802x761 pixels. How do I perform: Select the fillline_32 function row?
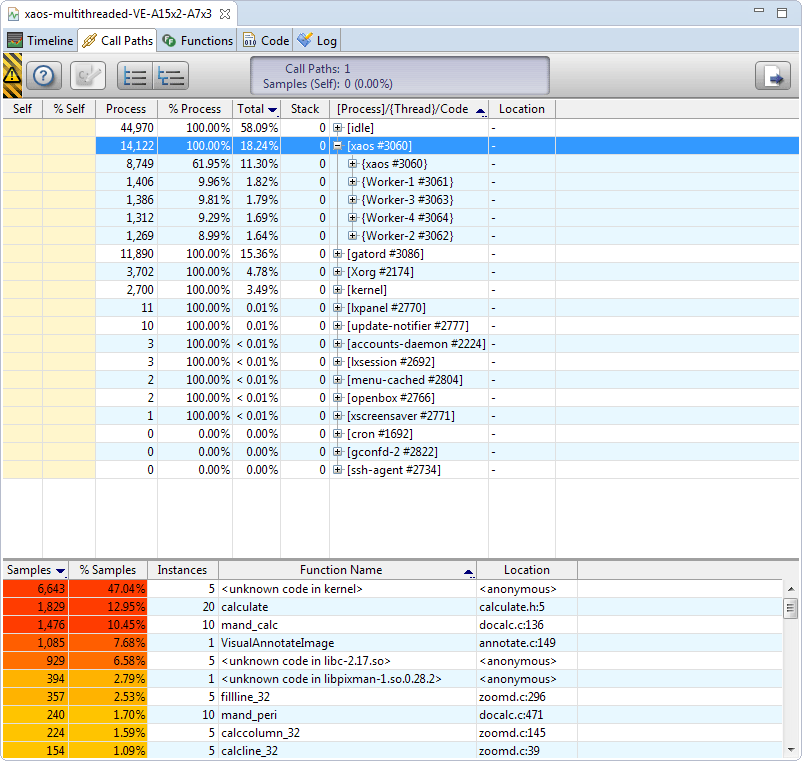pos(392,697)
